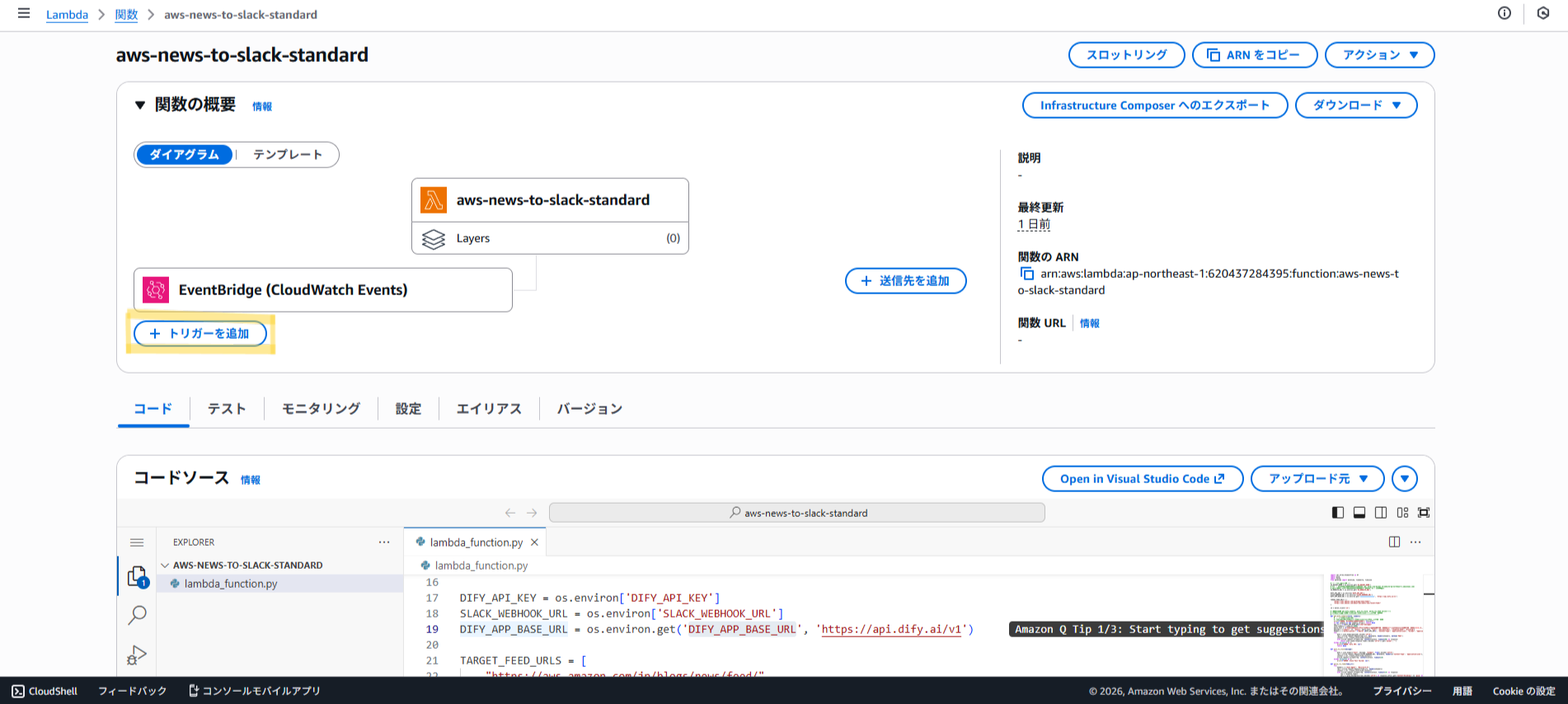
Task: Open the Explorer files icon in sidebar
Action: pos(137,576)
